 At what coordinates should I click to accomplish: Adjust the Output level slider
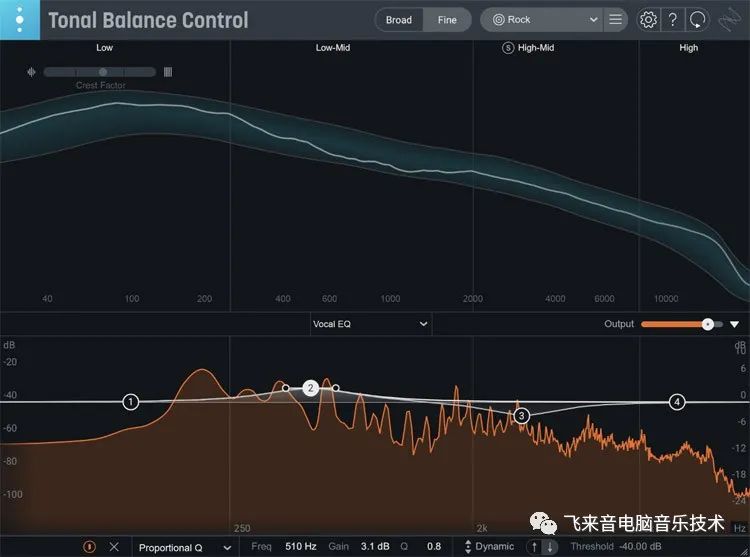pyautogui.click(x=682, y=324)
